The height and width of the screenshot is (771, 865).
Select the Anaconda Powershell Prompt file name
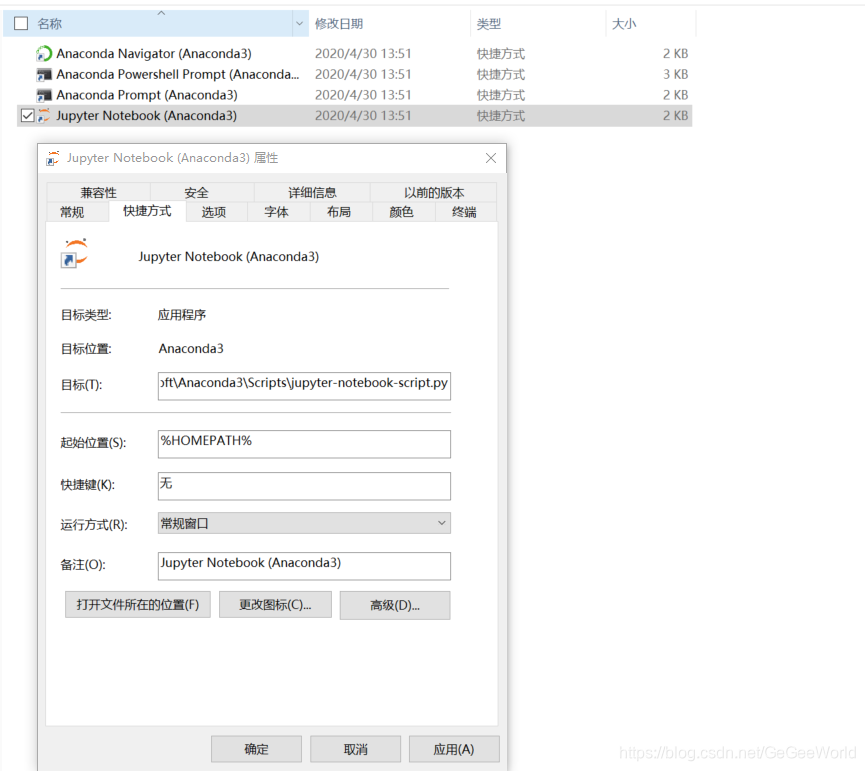pyautogui.click(x=178, y=74)
